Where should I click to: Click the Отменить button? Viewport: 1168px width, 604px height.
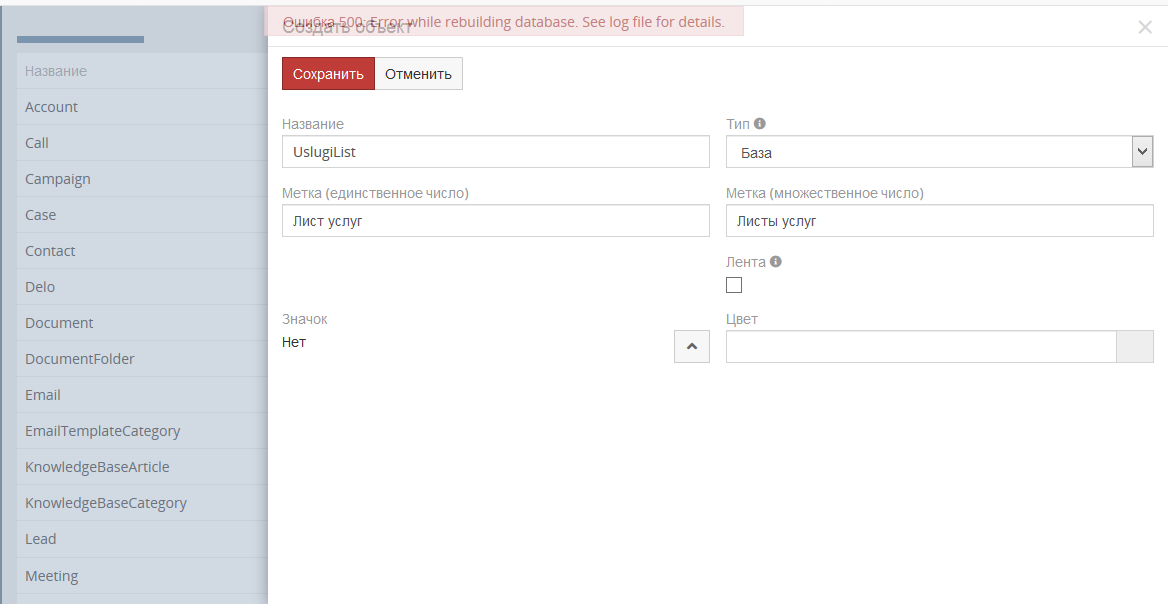coord(418,74)
